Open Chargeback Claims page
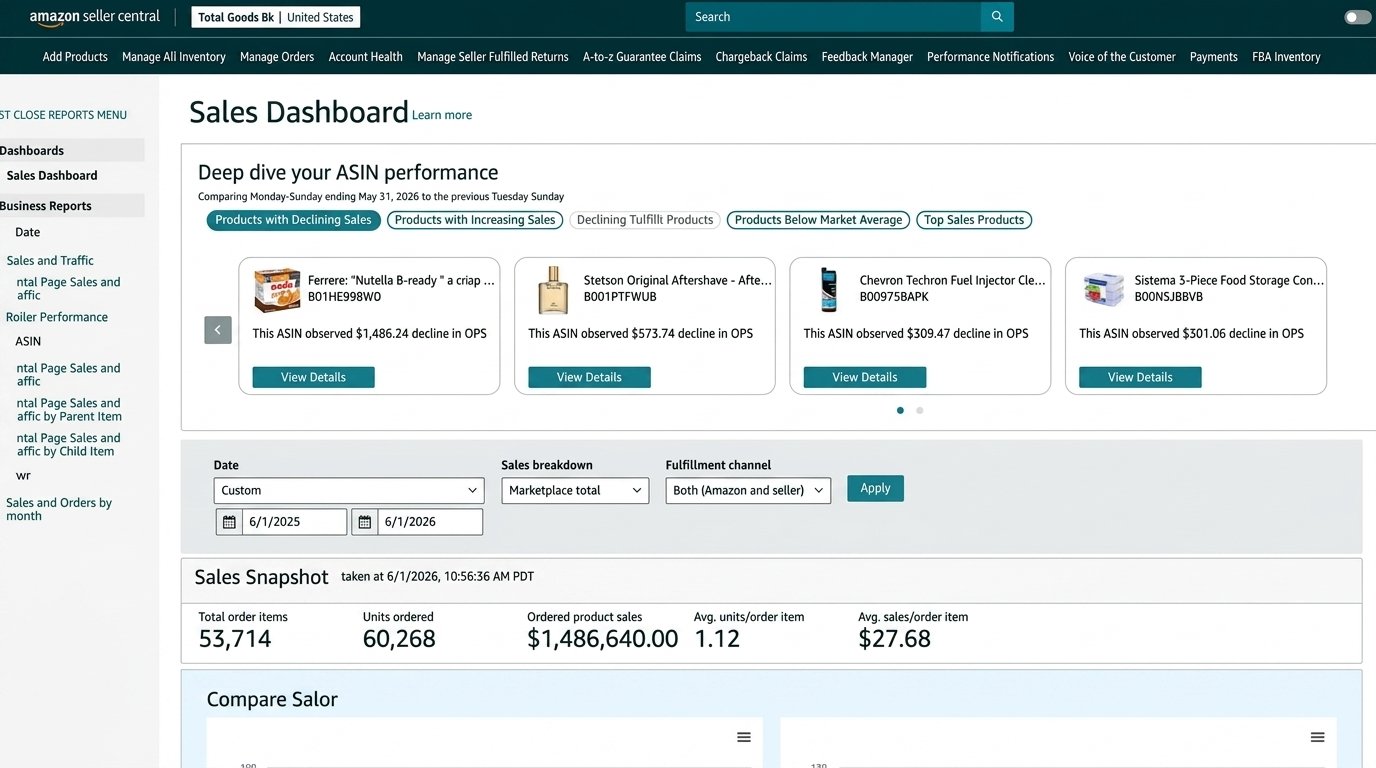The image size is (1376, 768). [761, 57]
